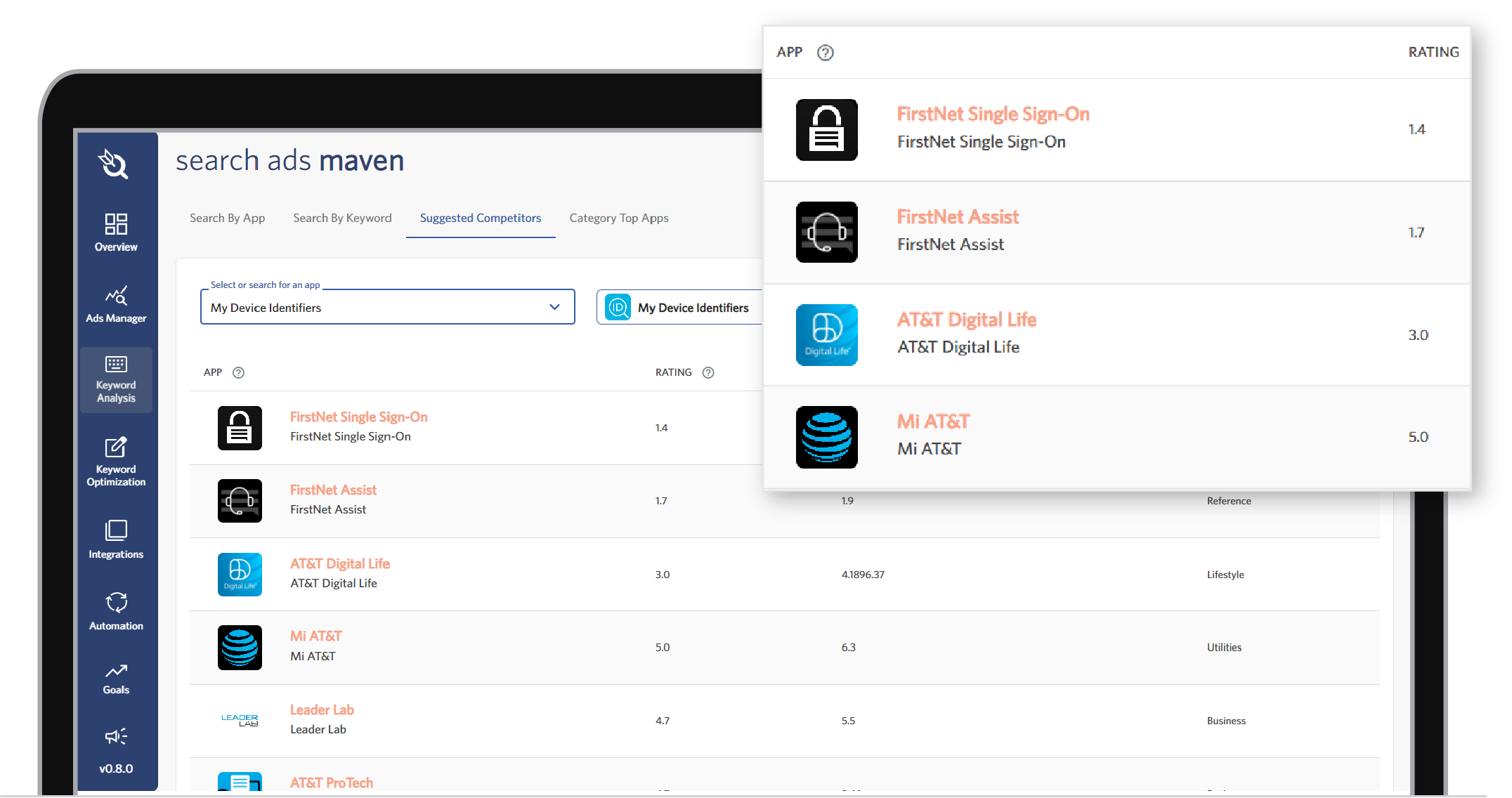This screenshot has width=1512, height=798.
Task: Click the 3.0 rating in main table
Action: (663, 575)
